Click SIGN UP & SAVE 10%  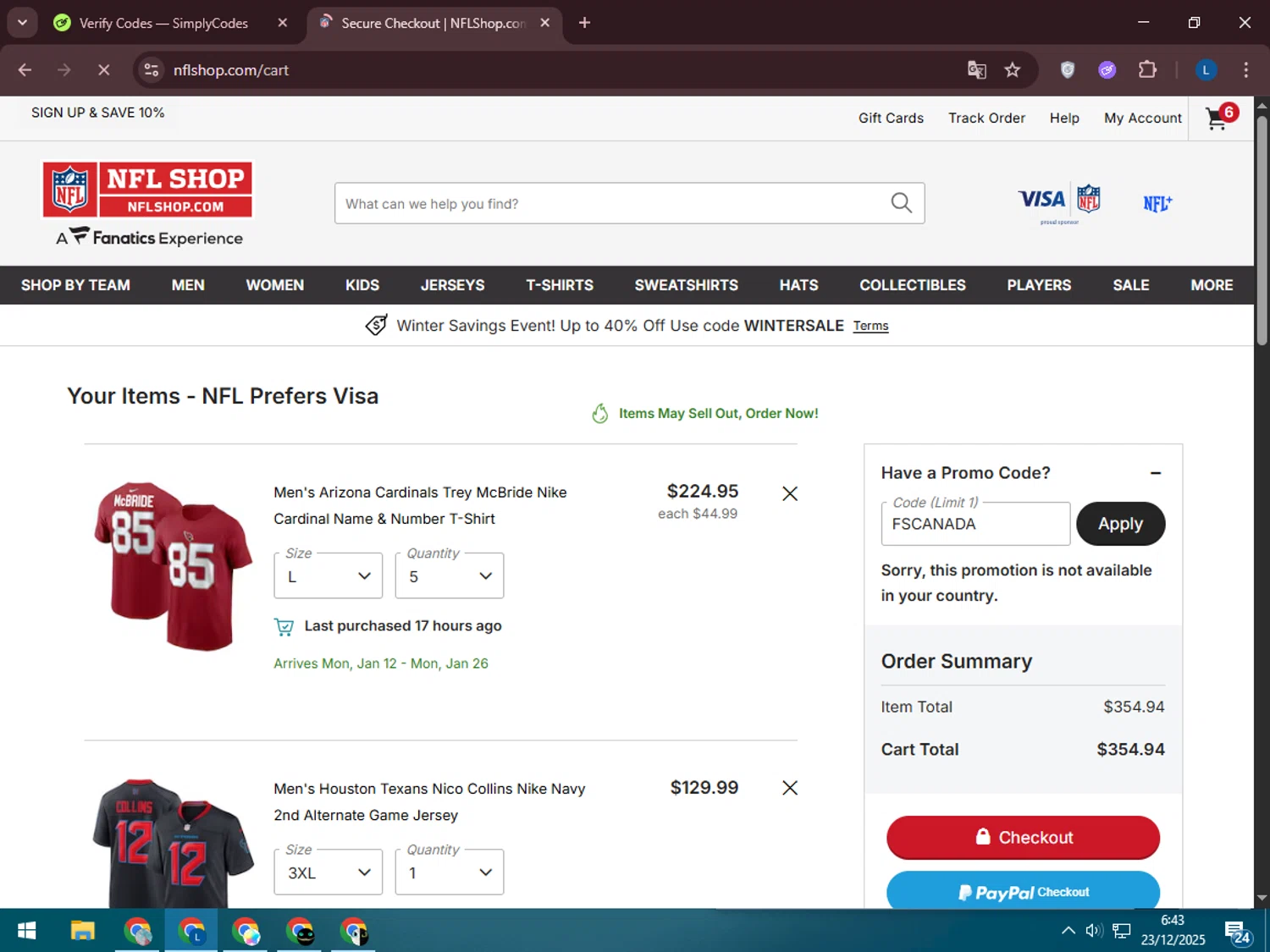97,113
